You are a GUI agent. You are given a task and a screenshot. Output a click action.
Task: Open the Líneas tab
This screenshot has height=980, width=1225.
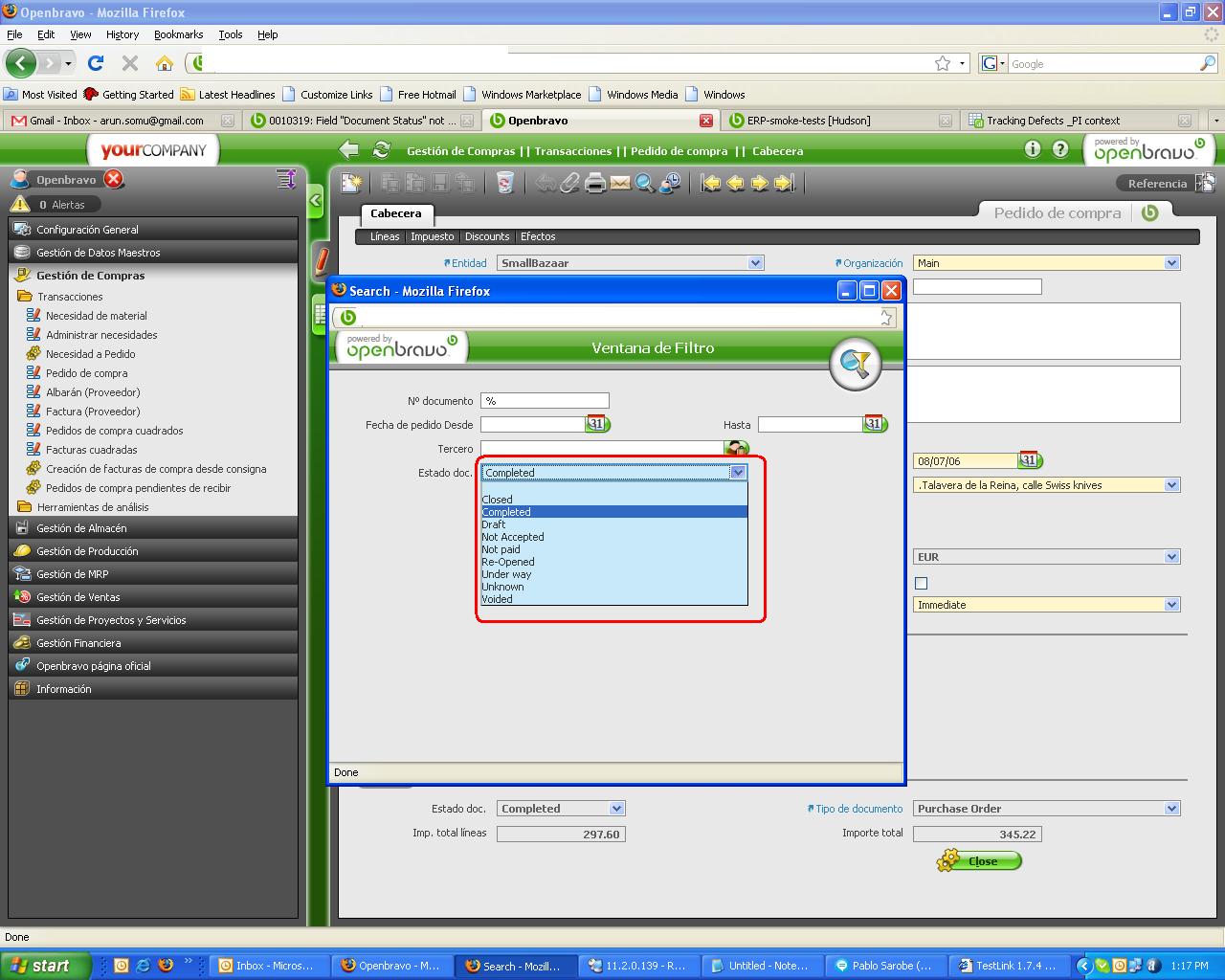pos(385,236)
